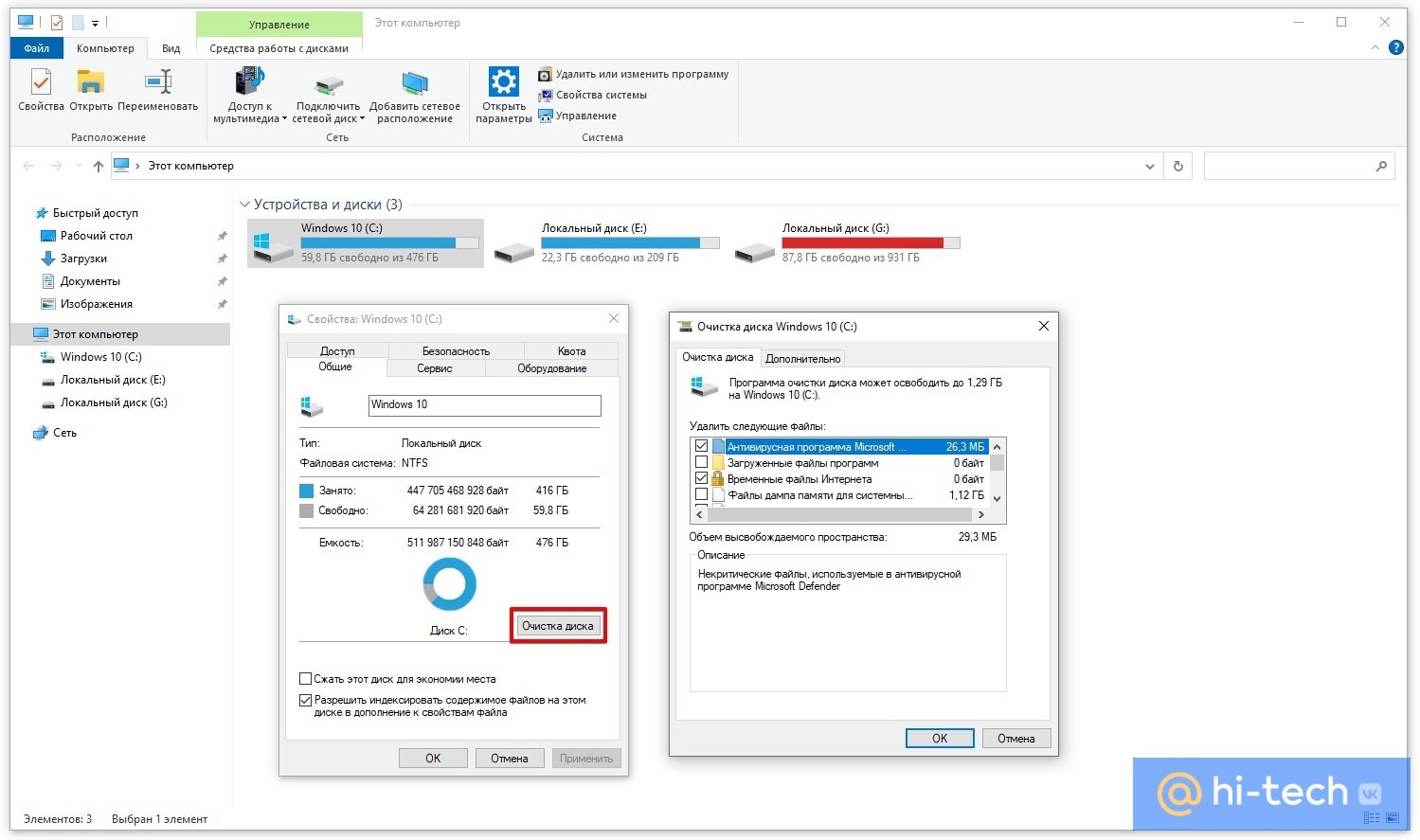Open Доступ к мультимедиа ribbon button
1420x840 pixels.
249,96
